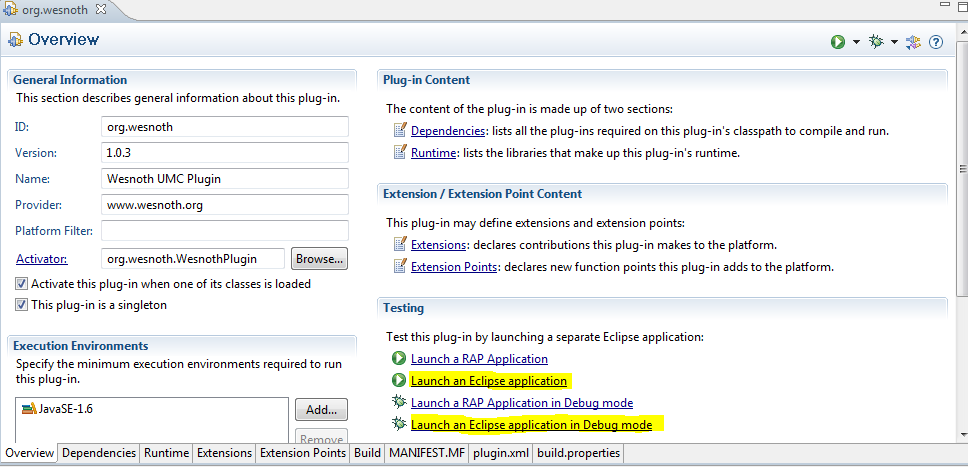Open the Extension Points hyperlink
This screenshot has width=968, height=467.
pyautogui.click(x=454, y=267)
